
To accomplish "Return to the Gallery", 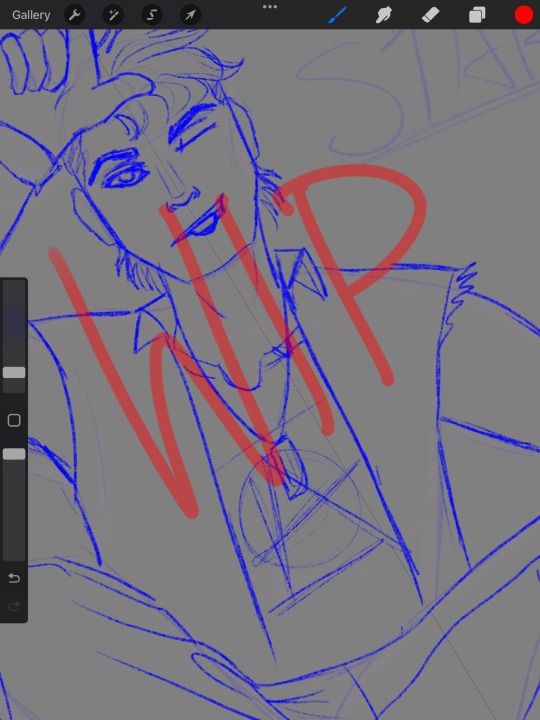I will click(31, 15).
